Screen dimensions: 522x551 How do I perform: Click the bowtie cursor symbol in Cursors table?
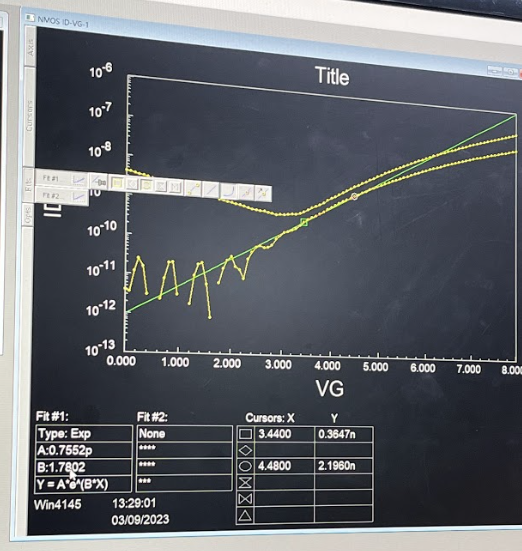[245, 499]
